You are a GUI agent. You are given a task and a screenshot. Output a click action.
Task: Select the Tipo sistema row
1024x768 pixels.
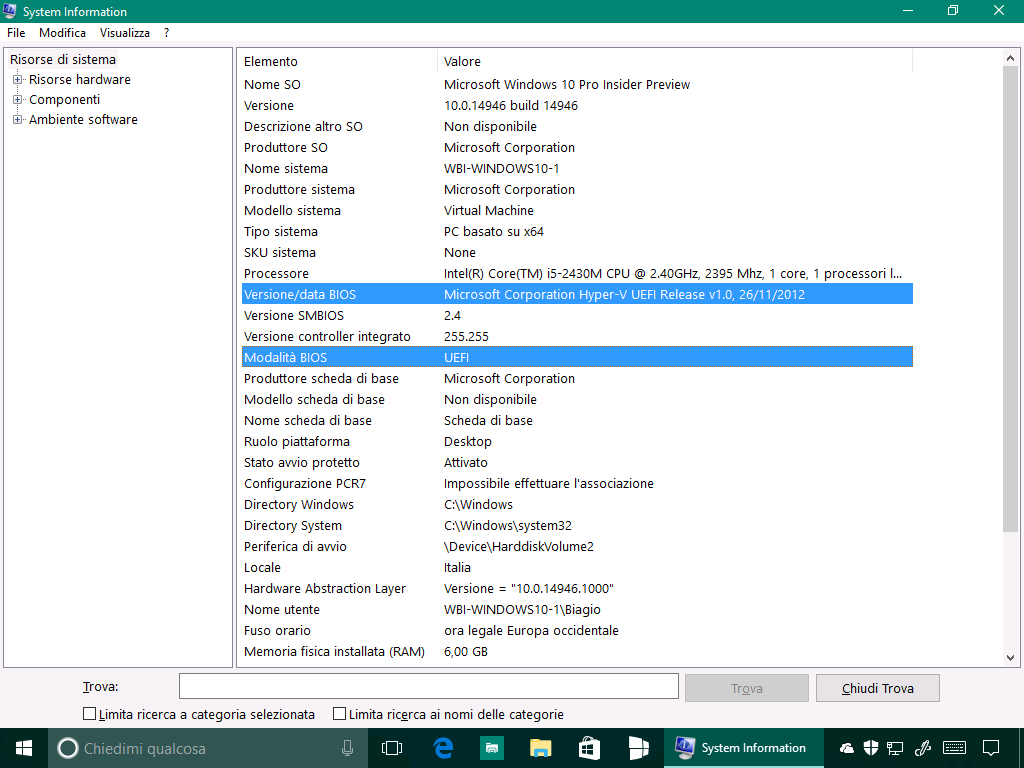tap(577, 231)
